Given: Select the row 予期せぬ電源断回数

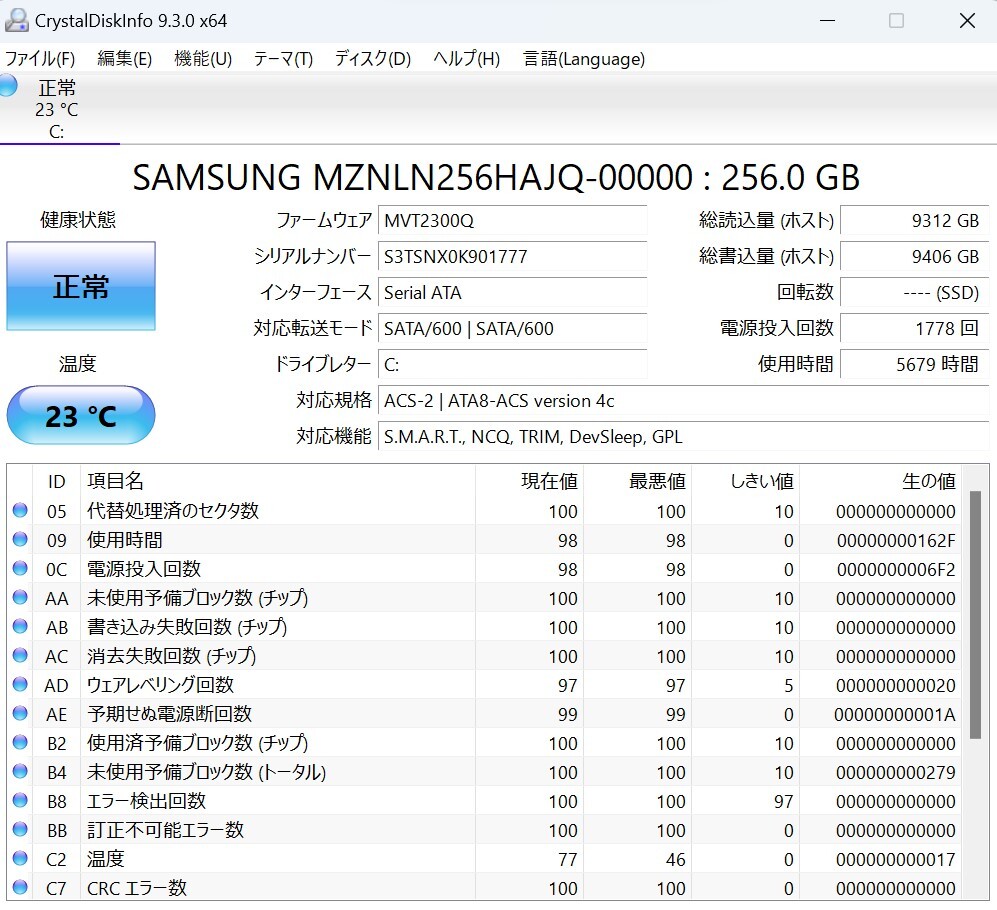Looking at the screenshot, I should coord(486,714).
